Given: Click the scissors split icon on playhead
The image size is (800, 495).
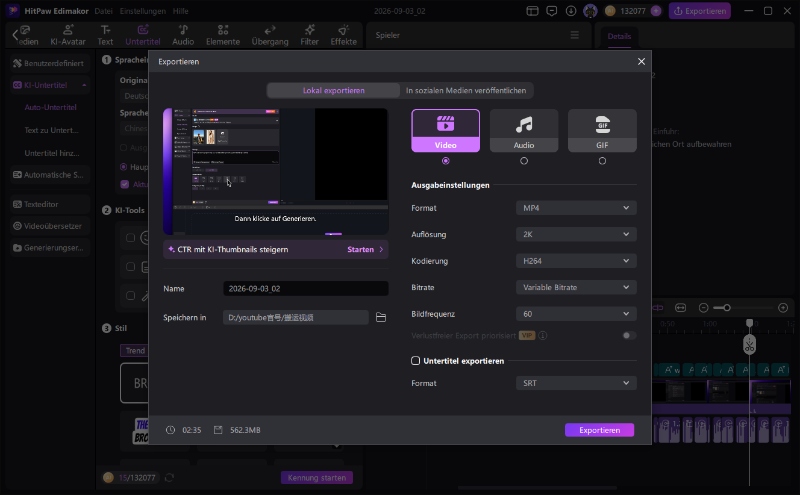Looking at the screenshot, I should (x=749, y=345).
